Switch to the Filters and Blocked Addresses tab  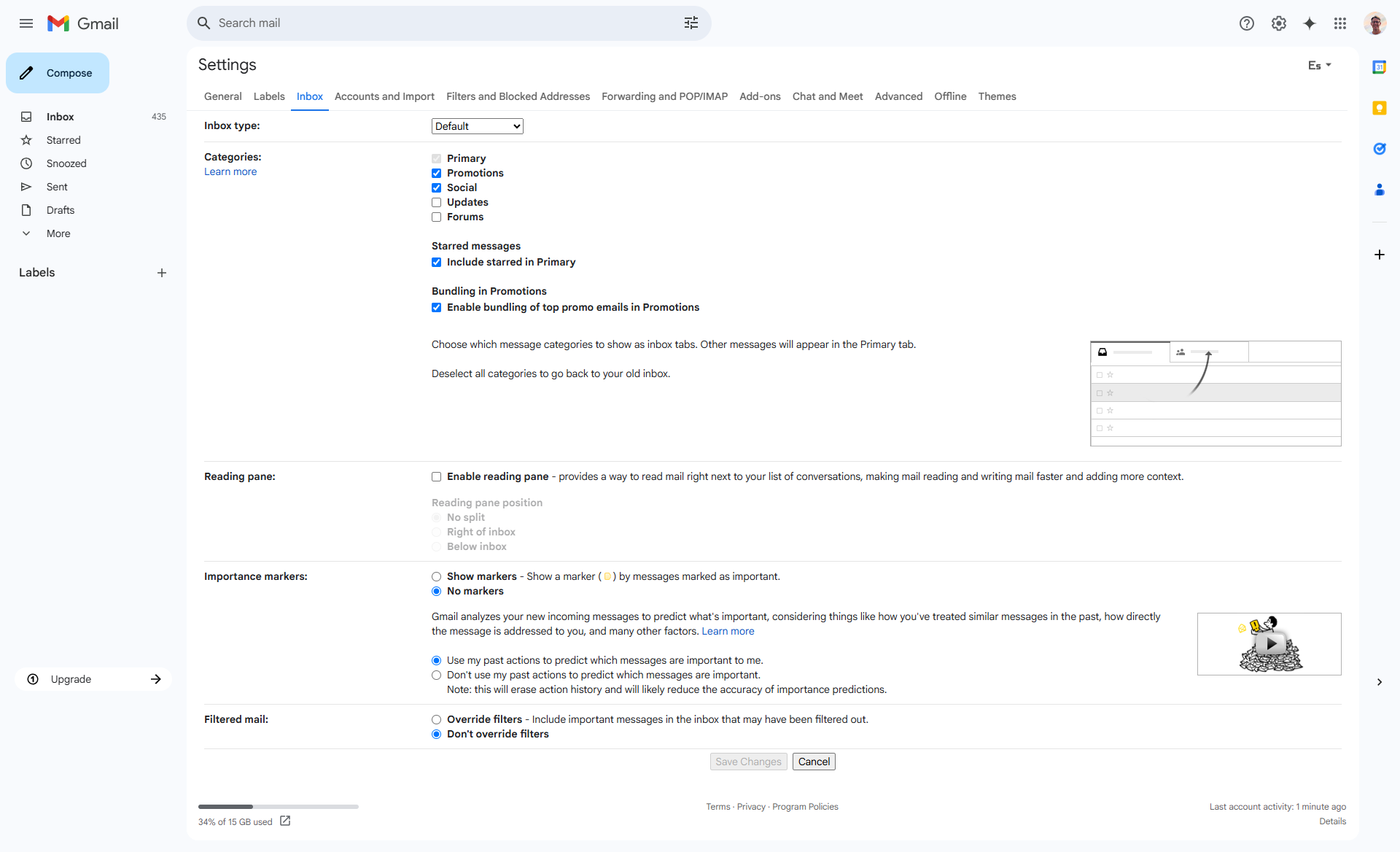pos(518,96)
